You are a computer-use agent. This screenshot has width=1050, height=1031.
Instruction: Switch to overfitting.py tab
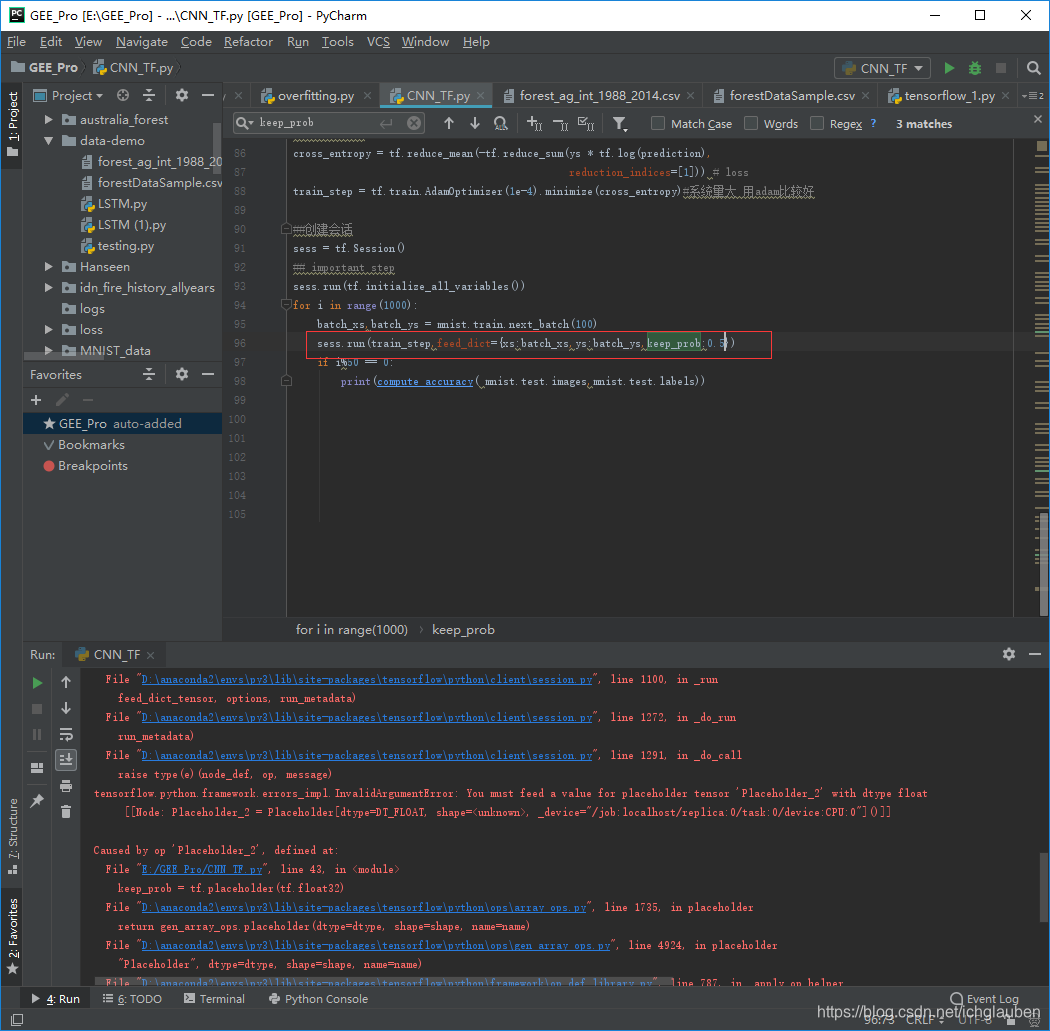click(x=315, y=96)
